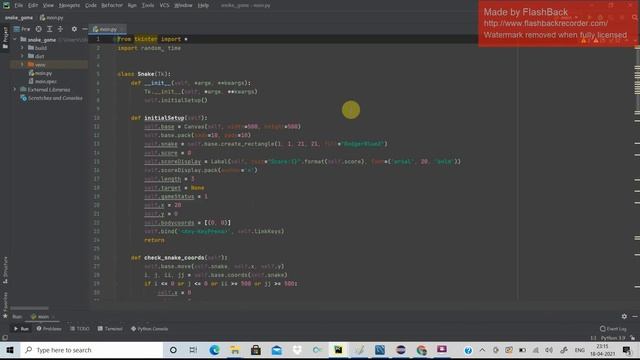Click main.py in the navigation breadcrumb
This screenshot has width=640, height=360.
tap(52, 18)
